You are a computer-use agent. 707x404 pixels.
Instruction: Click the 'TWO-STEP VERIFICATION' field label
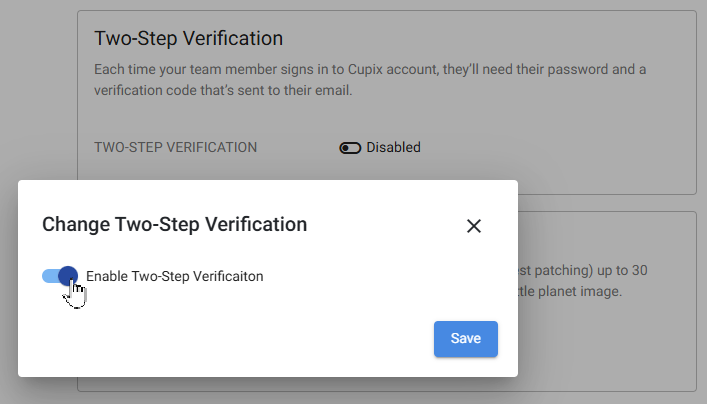click(175, 147)
